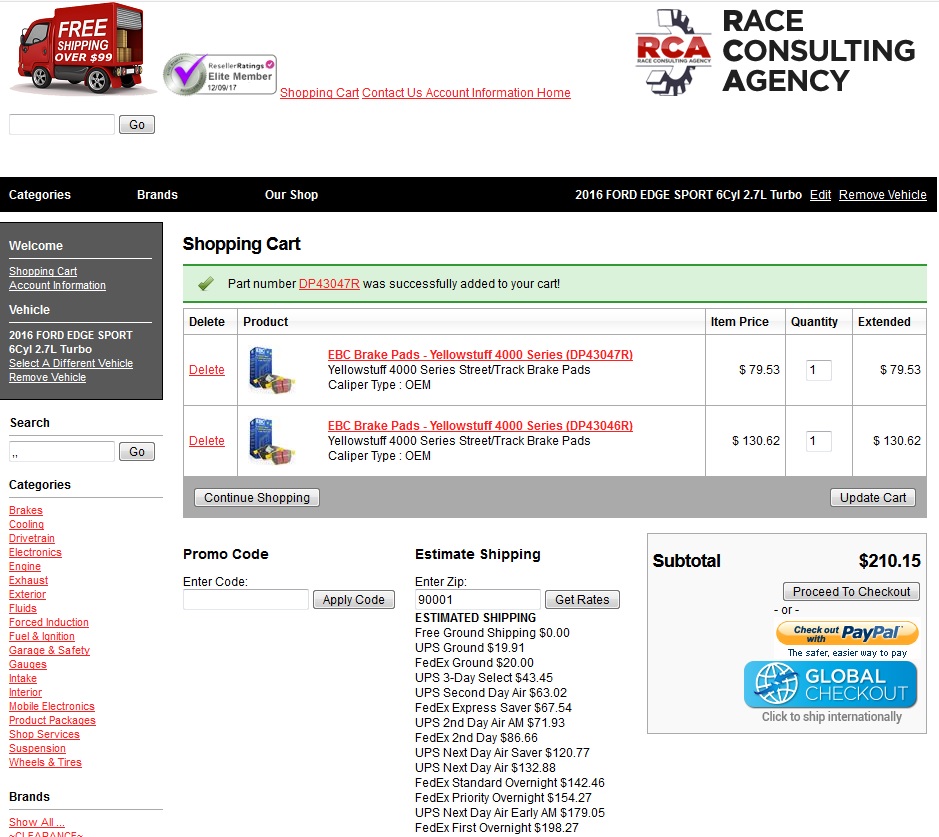The image size is (939, 837).
Task: Open the Categories menu in black bar
Action: [40, 195]
